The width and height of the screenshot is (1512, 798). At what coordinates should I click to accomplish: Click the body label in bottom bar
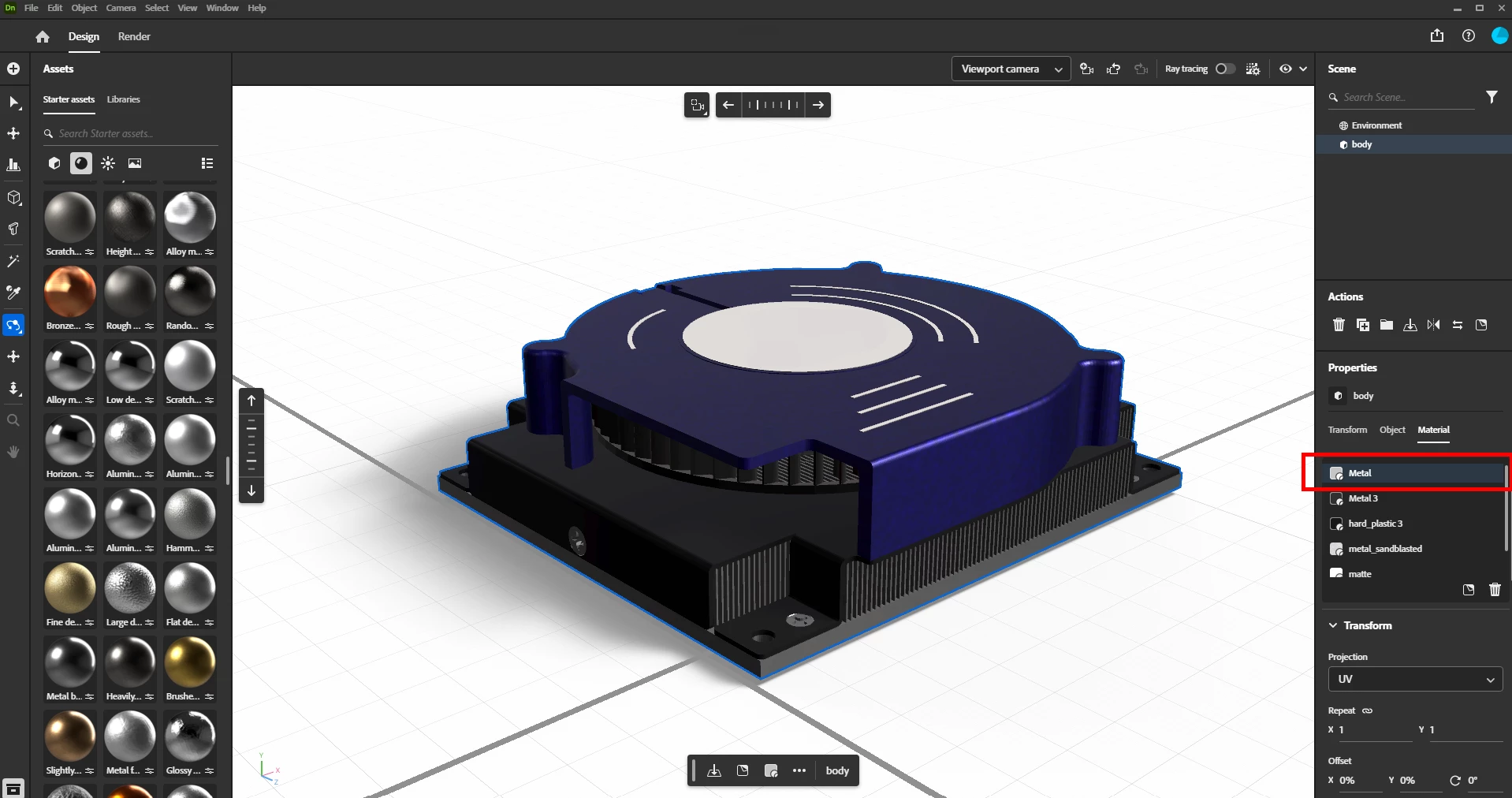(837, 770)
